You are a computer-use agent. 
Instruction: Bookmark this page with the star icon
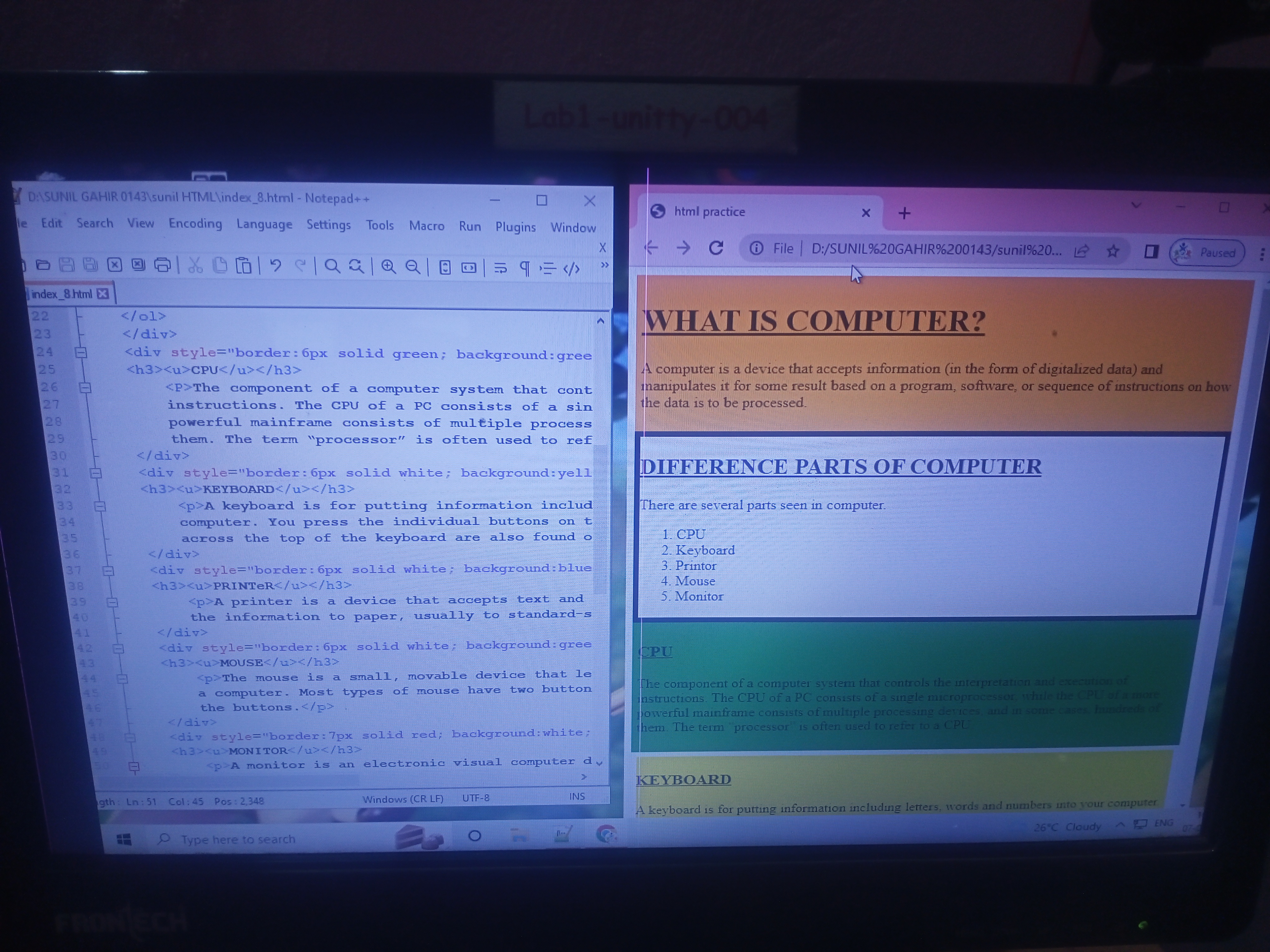pos(1113,251)
